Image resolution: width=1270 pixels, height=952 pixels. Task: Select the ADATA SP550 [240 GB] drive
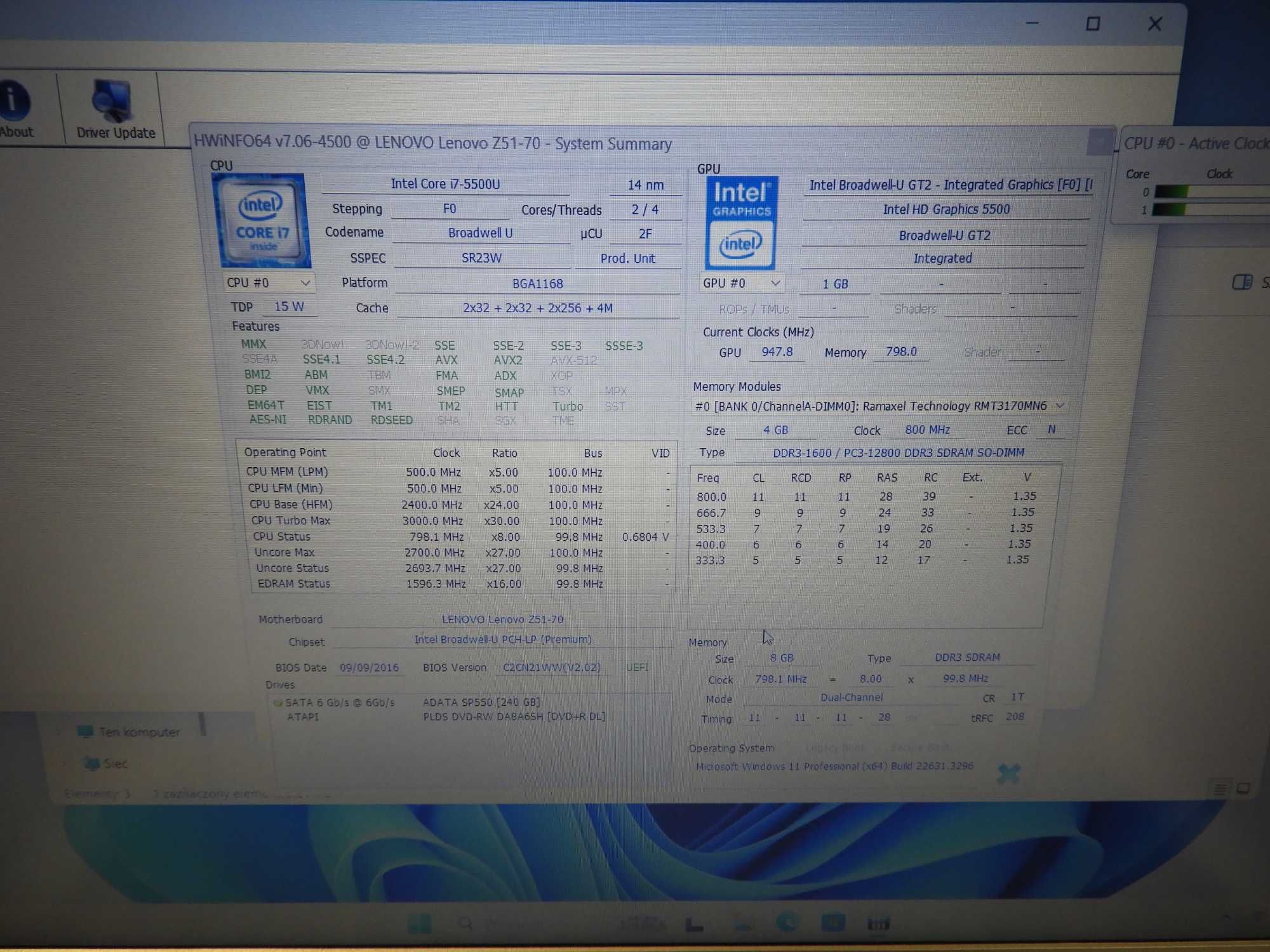pos(481,702)
